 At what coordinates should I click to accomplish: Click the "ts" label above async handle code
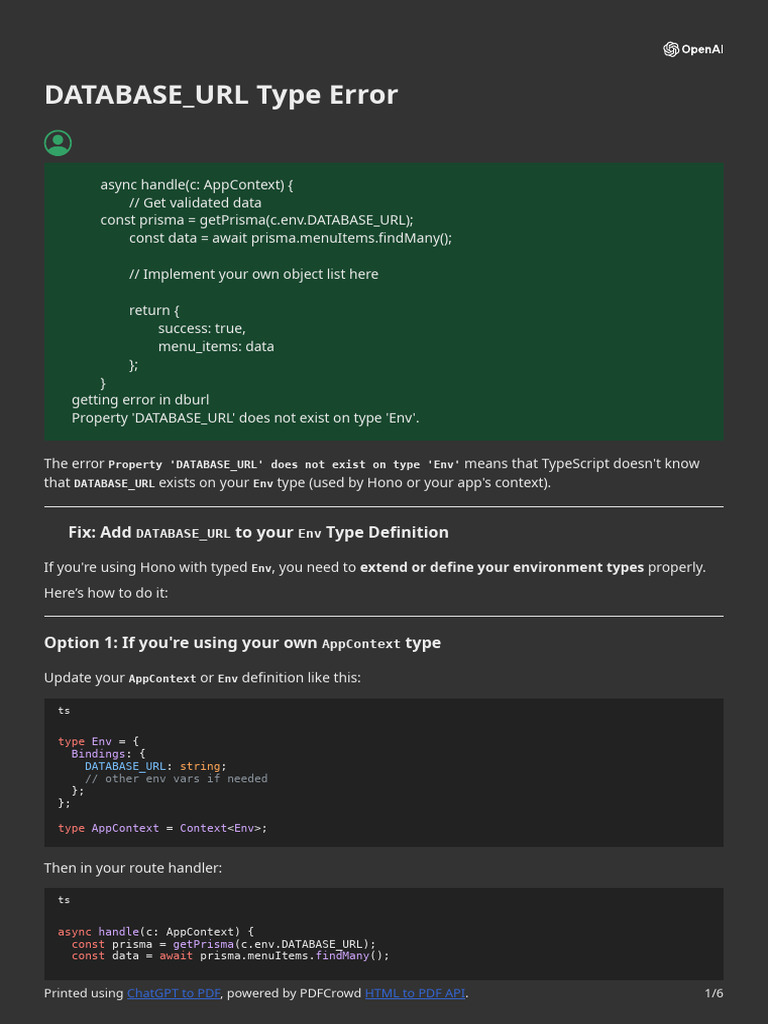[64, 899]
